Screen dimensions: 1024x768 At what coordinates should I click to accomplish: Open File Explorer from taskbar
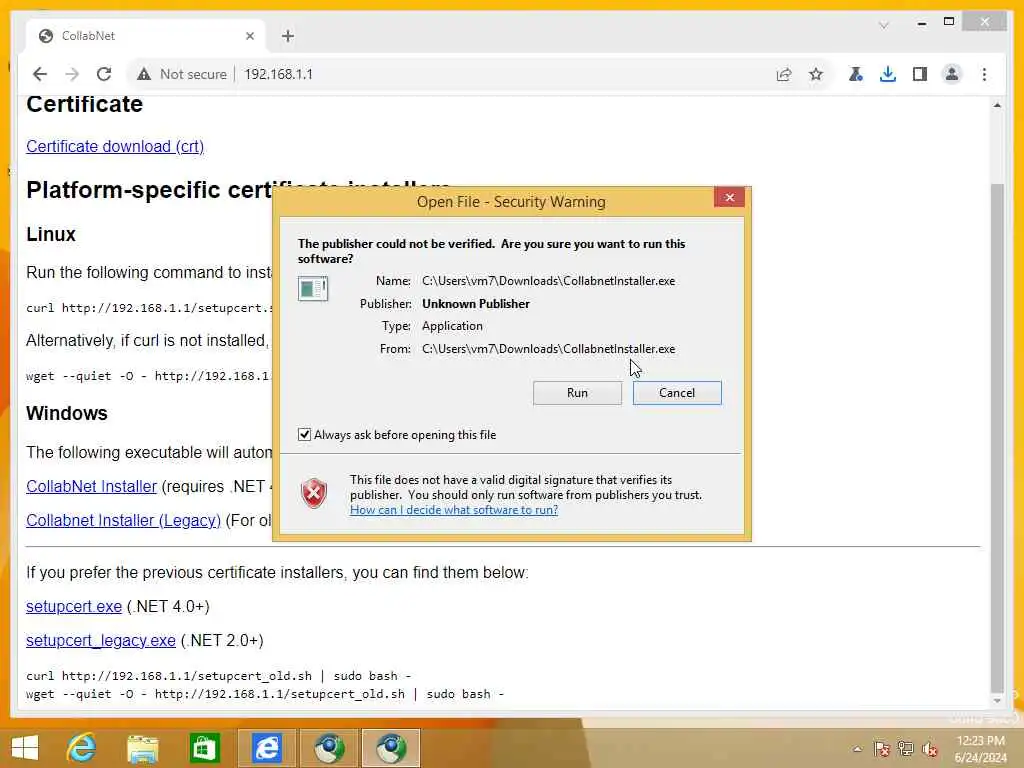coord(142,748)
